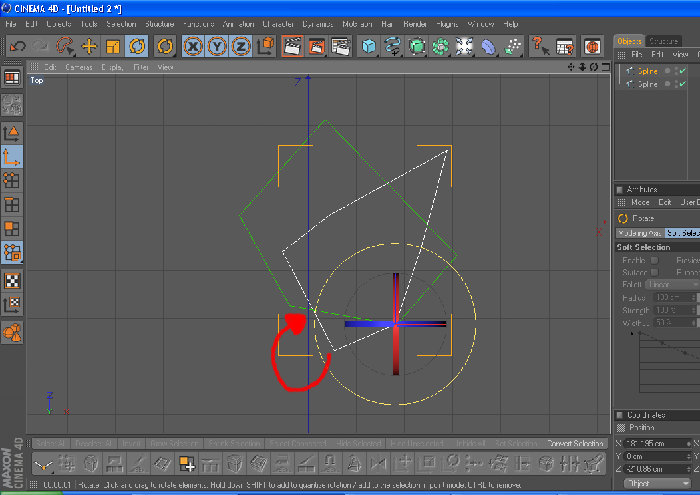
Task: Click the viewport pan icon
Action: (x=571, y=67)
